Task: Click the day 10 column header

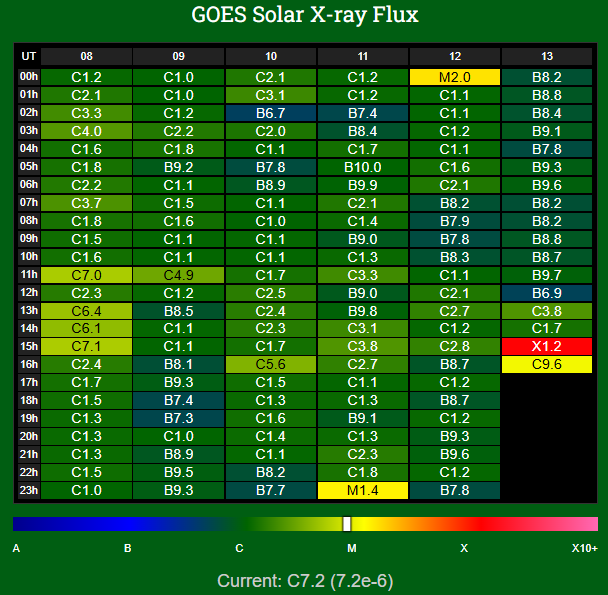Action: click(x=271, y=56)
